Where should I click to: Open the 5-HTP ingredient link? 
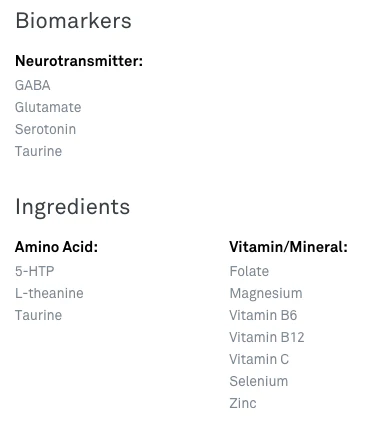point(34,271)
